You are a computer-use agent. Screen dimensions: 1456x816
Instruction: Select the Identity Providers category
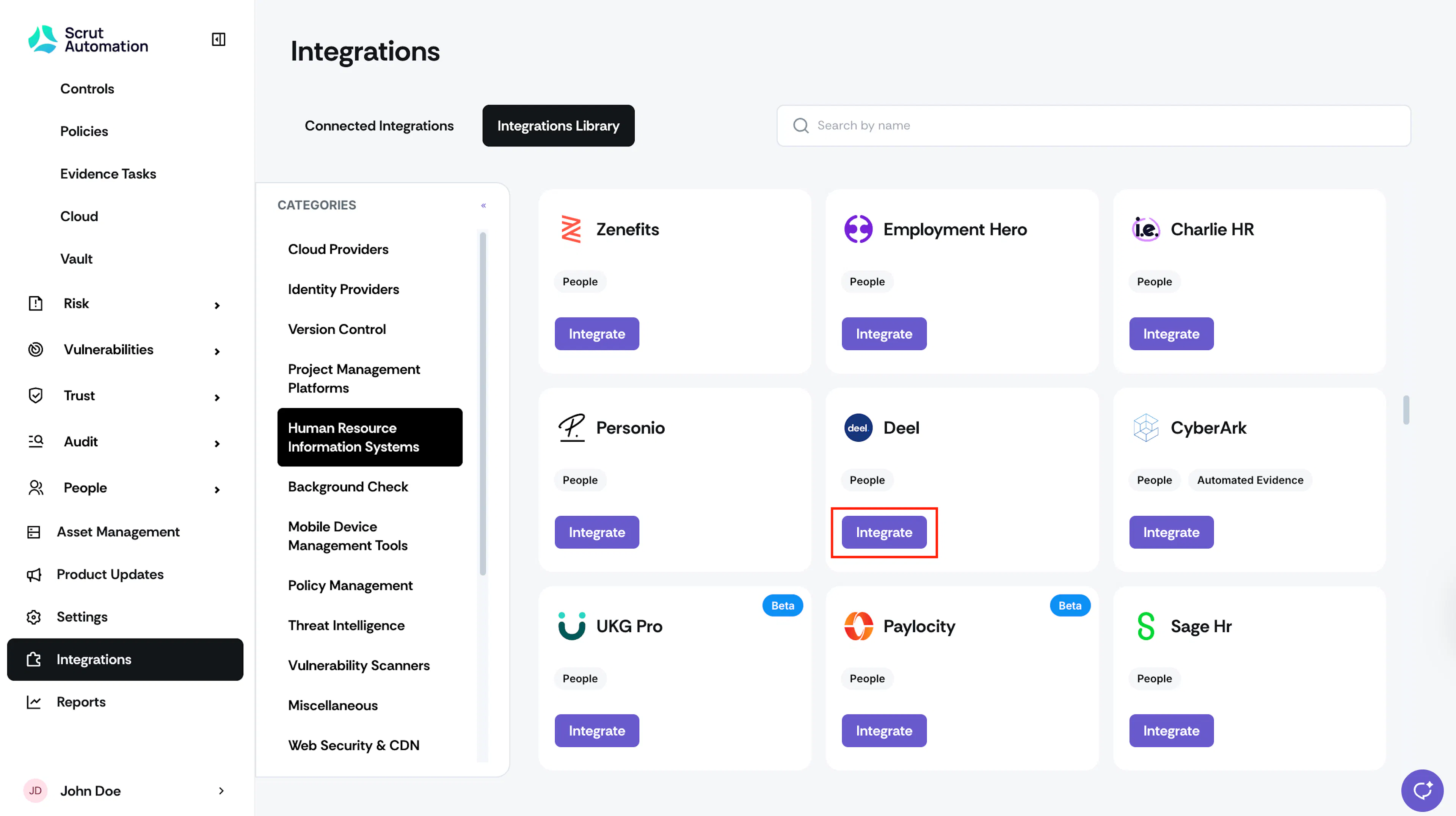point(343,289)
